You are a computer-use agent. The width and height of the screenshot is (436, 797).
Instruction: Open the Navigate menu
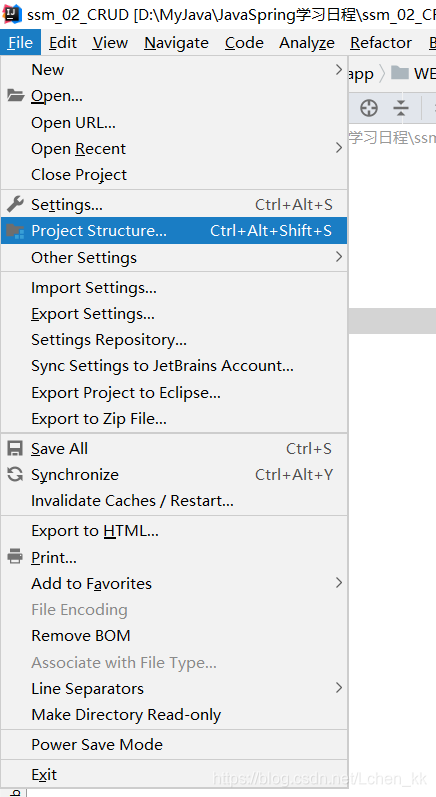coord(176,43)
